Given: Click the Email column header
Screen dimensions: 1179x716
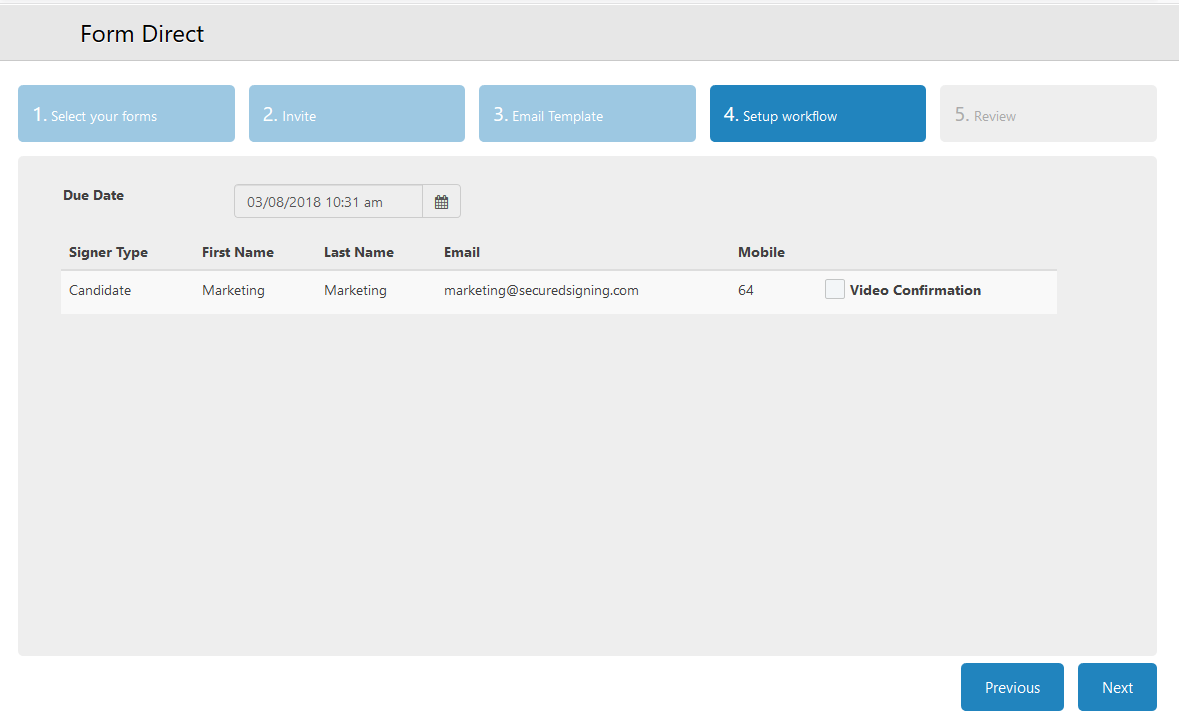Looking at the screenshot, I should tap(462, 252).
